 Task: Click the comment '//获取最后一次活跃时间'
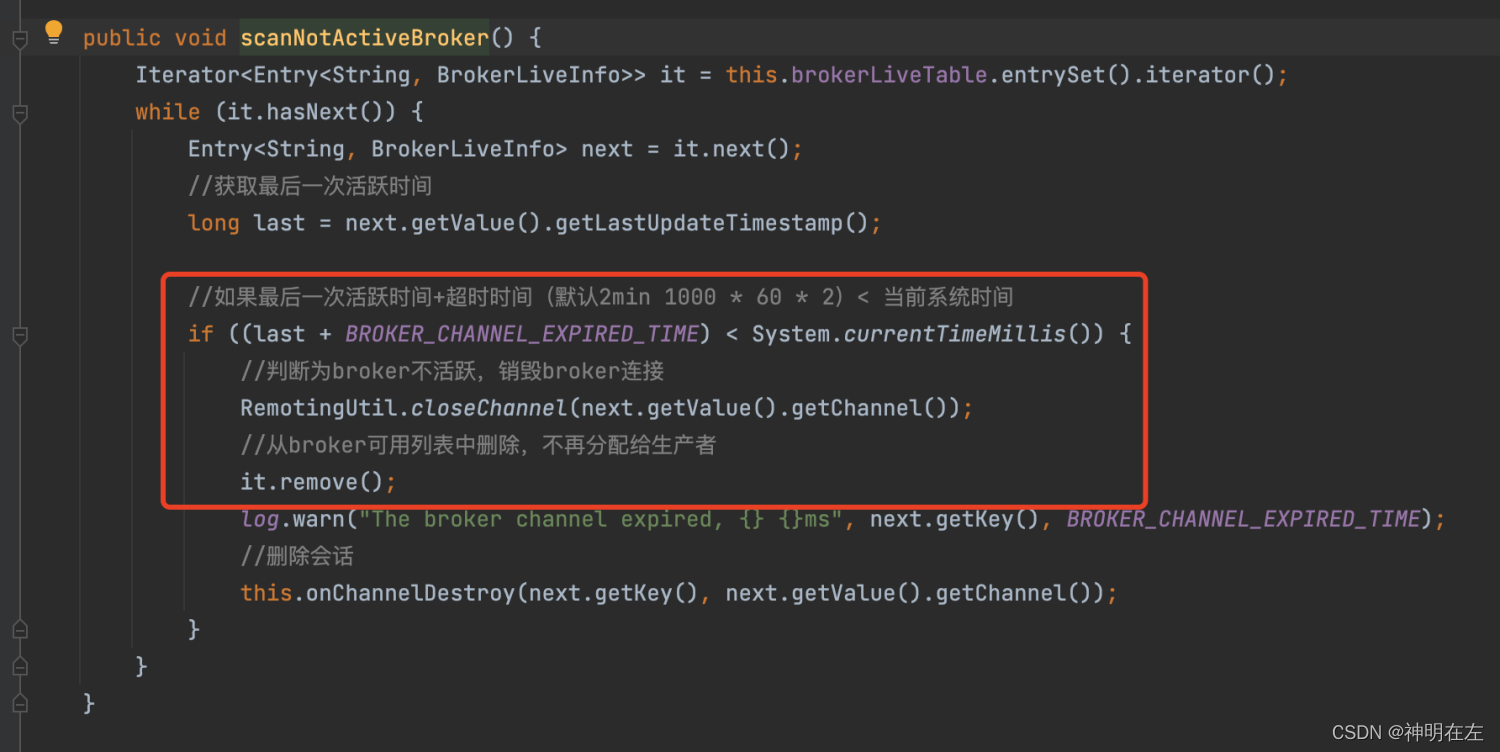(310, 186)
